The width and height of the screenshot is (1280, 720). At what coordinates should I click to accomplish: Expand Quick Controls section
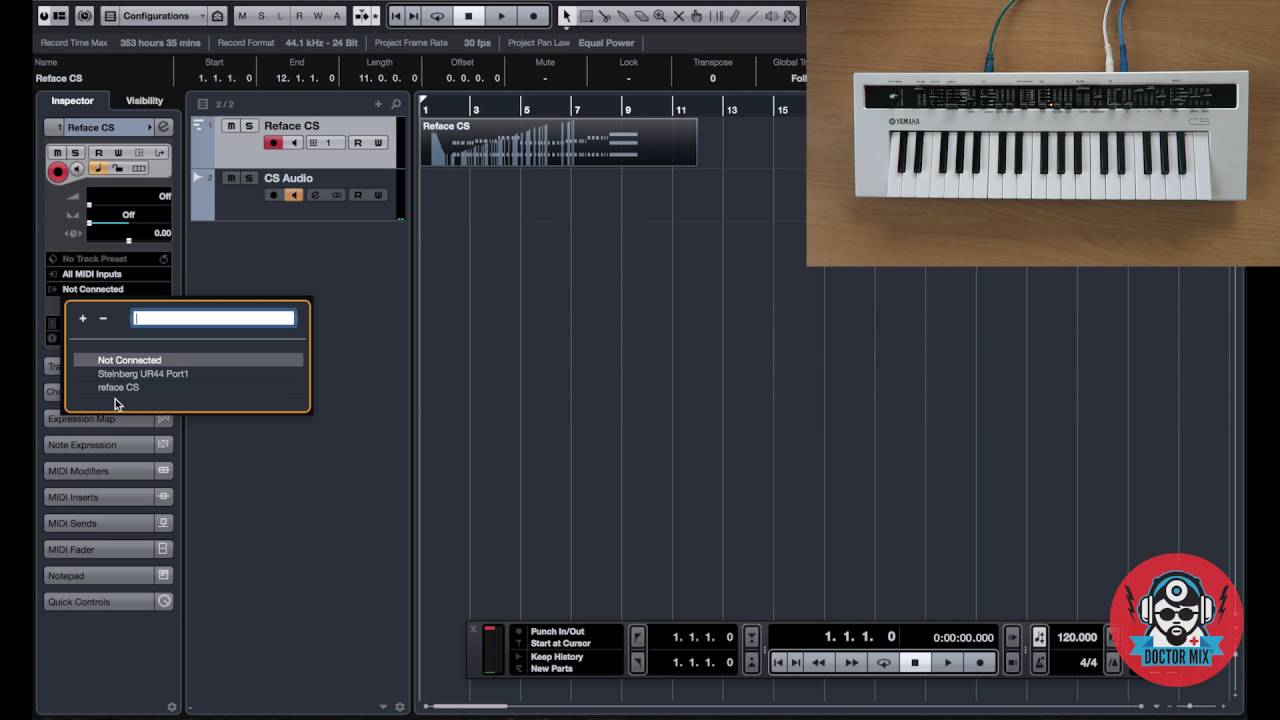coord(108,601)
